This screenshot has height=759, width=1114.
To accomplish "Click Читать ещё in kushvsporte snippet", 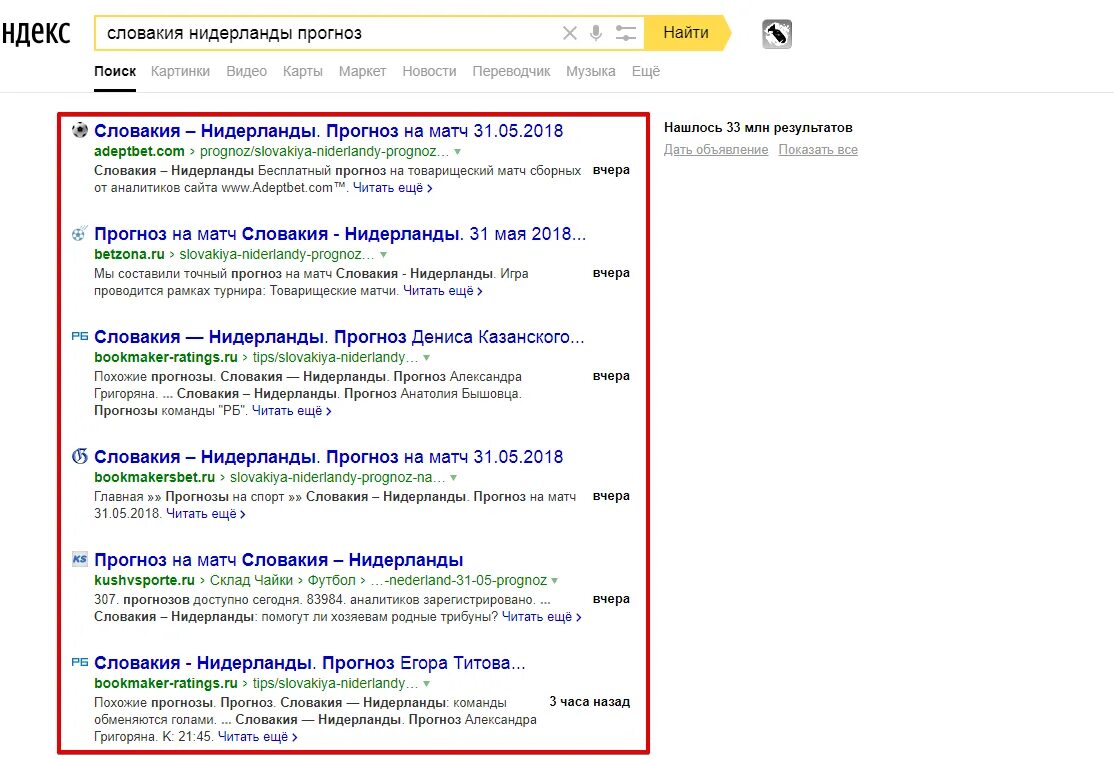I will [x=541, y=617].
